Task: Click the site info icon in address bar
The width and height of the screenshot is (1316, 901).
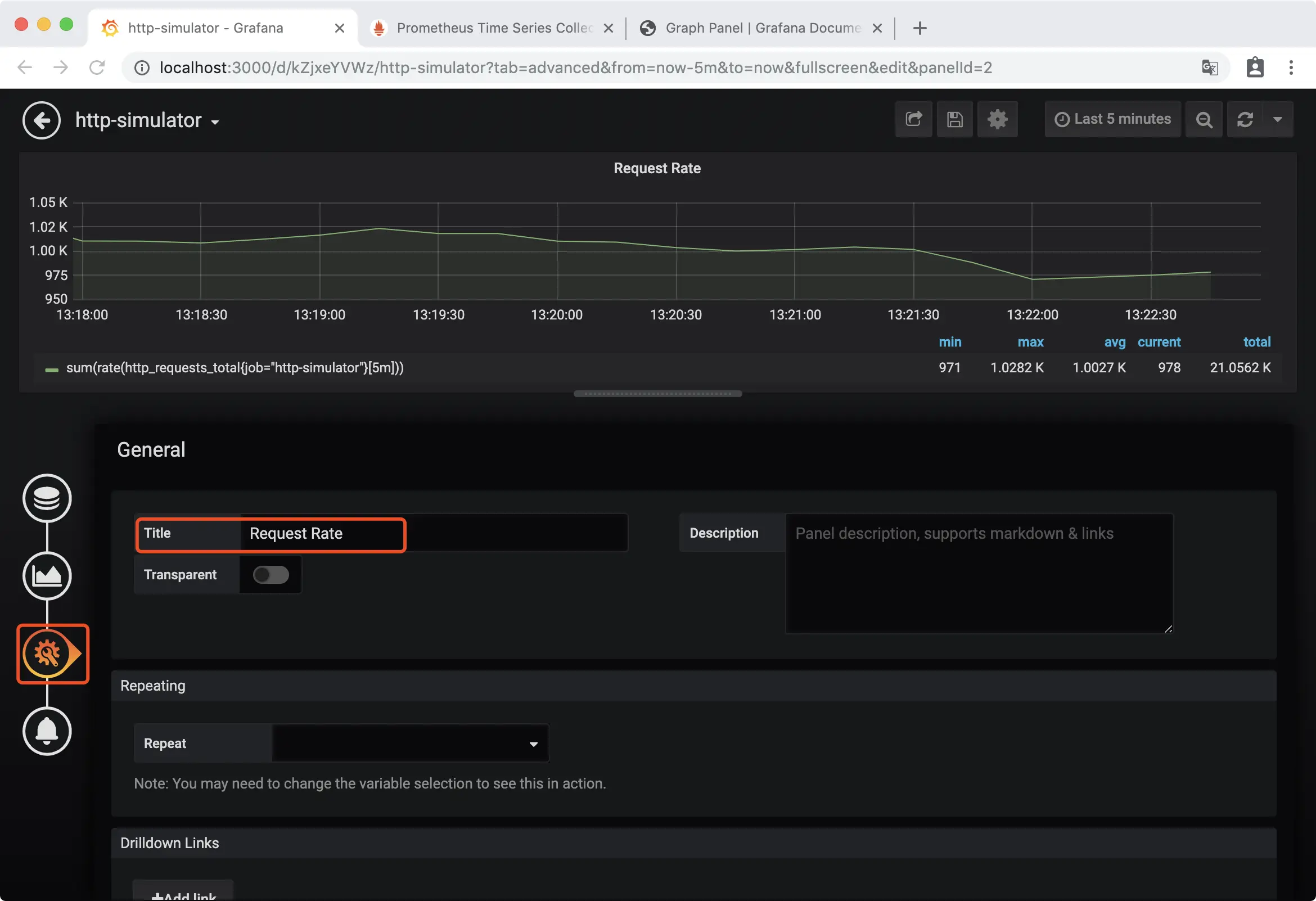Action: 142,68
